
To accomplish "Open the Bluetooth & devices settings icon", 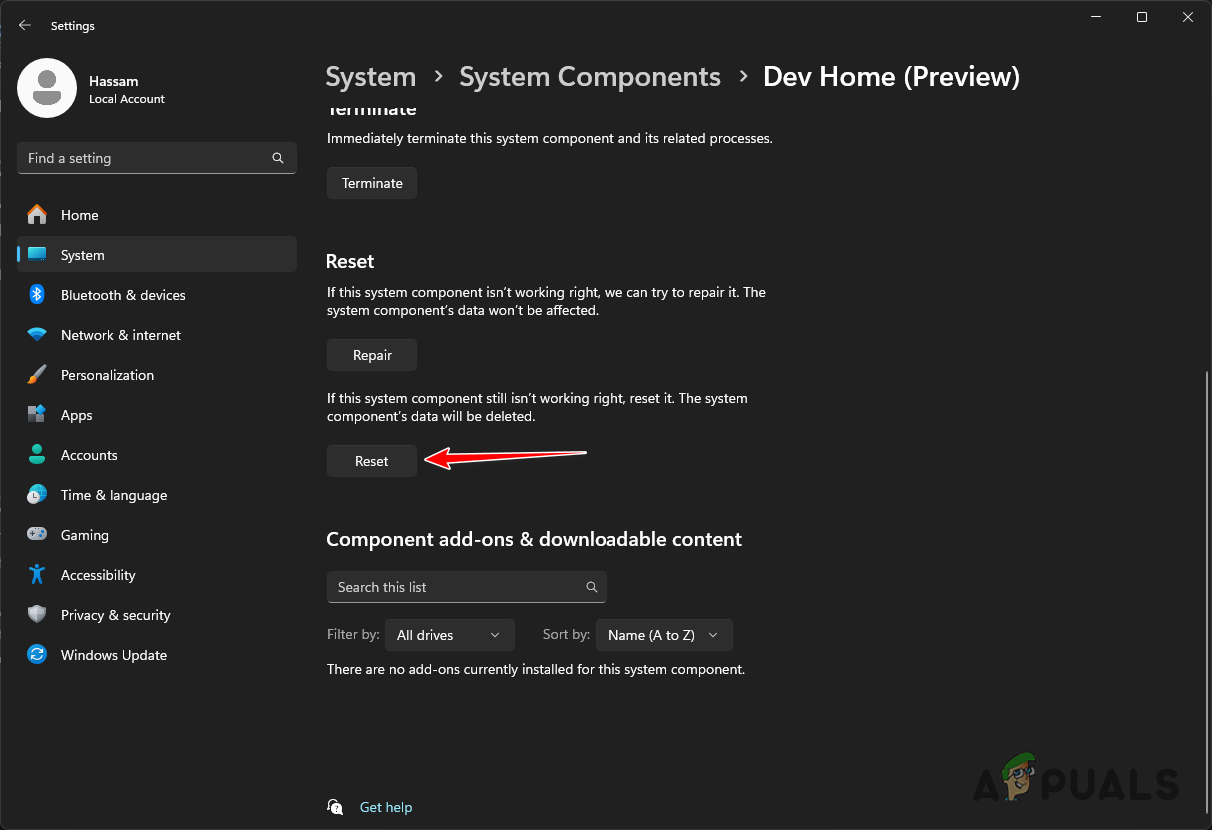I will (37, 295).
